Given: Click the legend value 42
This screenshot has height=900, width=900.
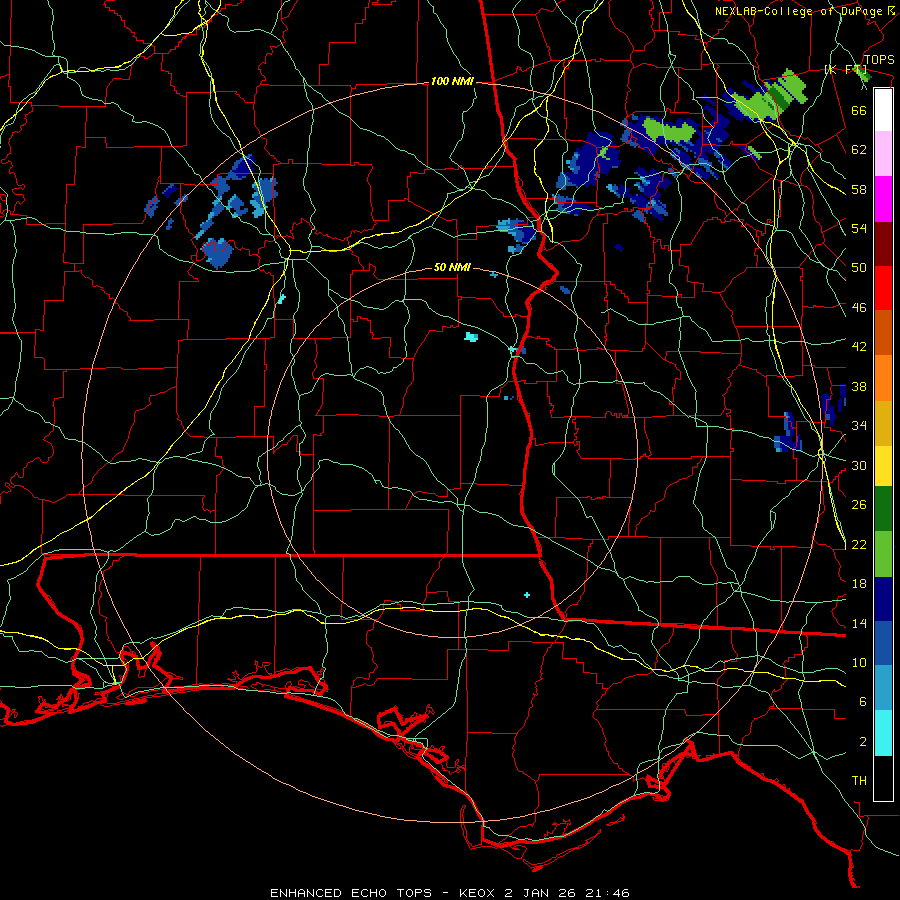Looking at the screenshot, I should pyautogui.click(x=859, y=347).
